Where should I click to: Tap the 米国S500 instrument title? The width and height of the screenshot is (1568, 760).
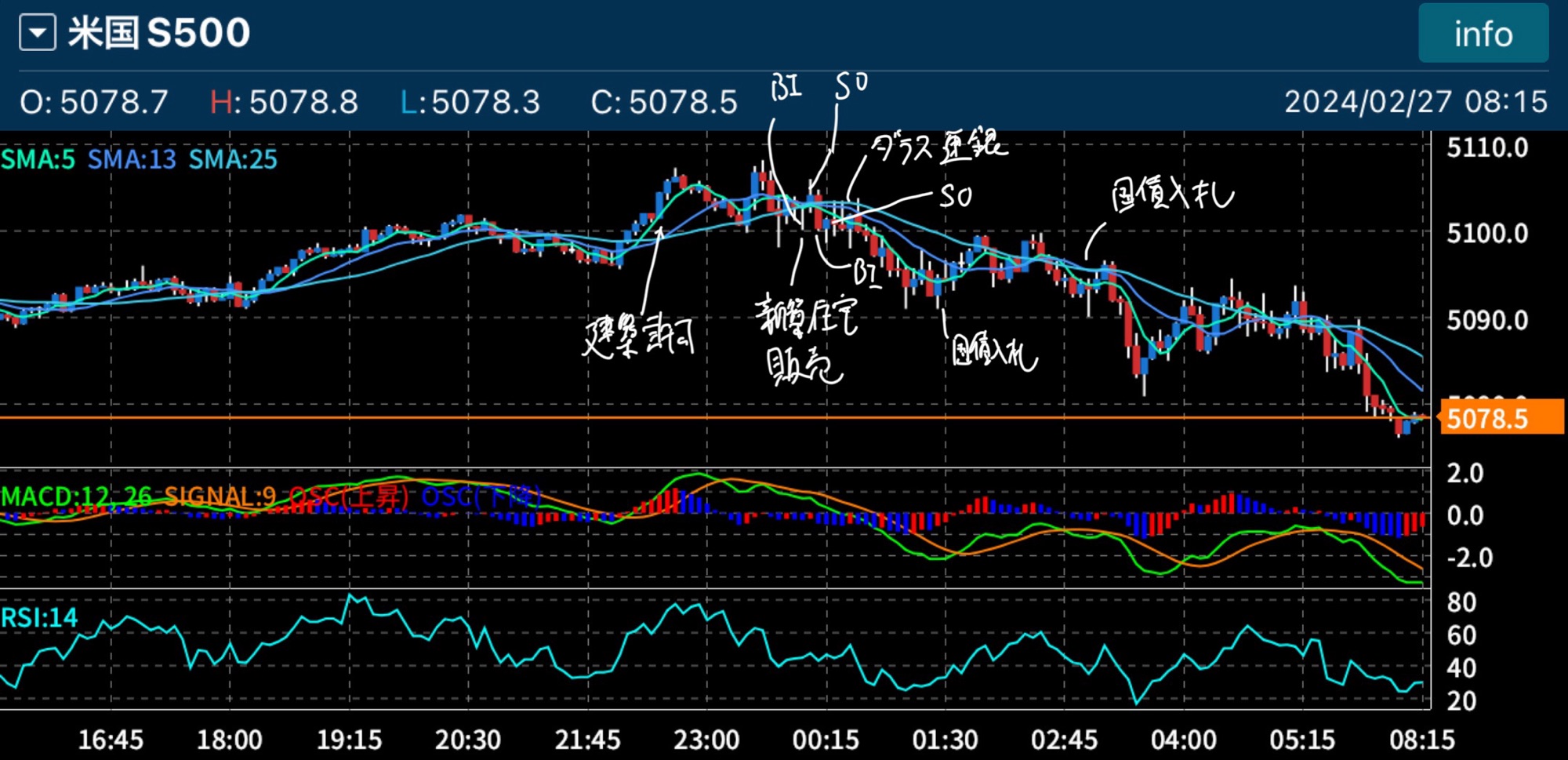click(x=159, y=34)
